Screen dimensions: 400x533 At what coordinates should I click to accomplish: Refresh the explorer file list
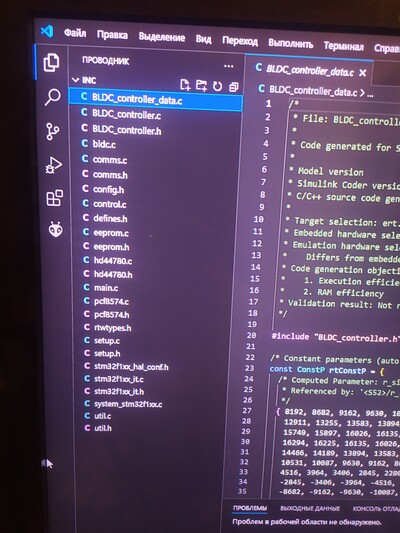(x=217, y=86)
